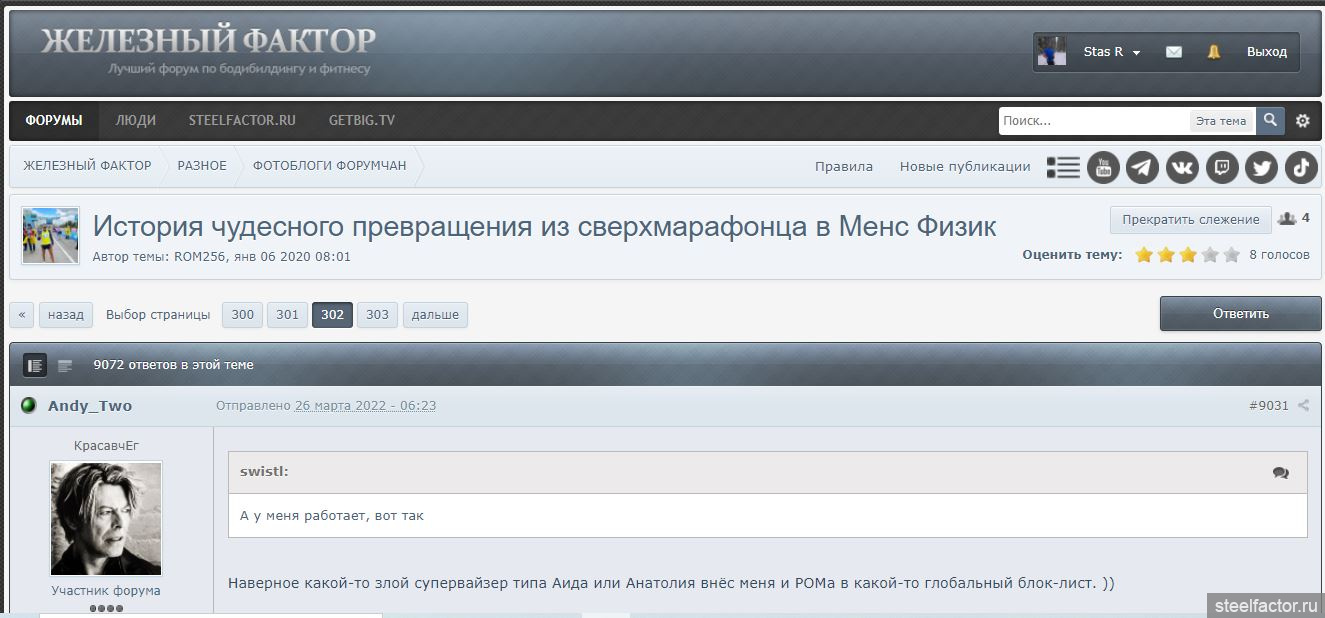Image resolution: width=1325 pixels, height=618 pixels.
Task: Click 'Прекратить слежение' button
Action: tap(1190, 219)
